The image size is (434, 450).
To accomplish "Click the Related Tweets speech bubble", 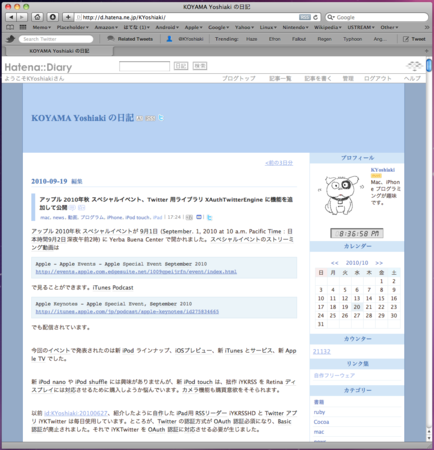I will coord(111,39).
